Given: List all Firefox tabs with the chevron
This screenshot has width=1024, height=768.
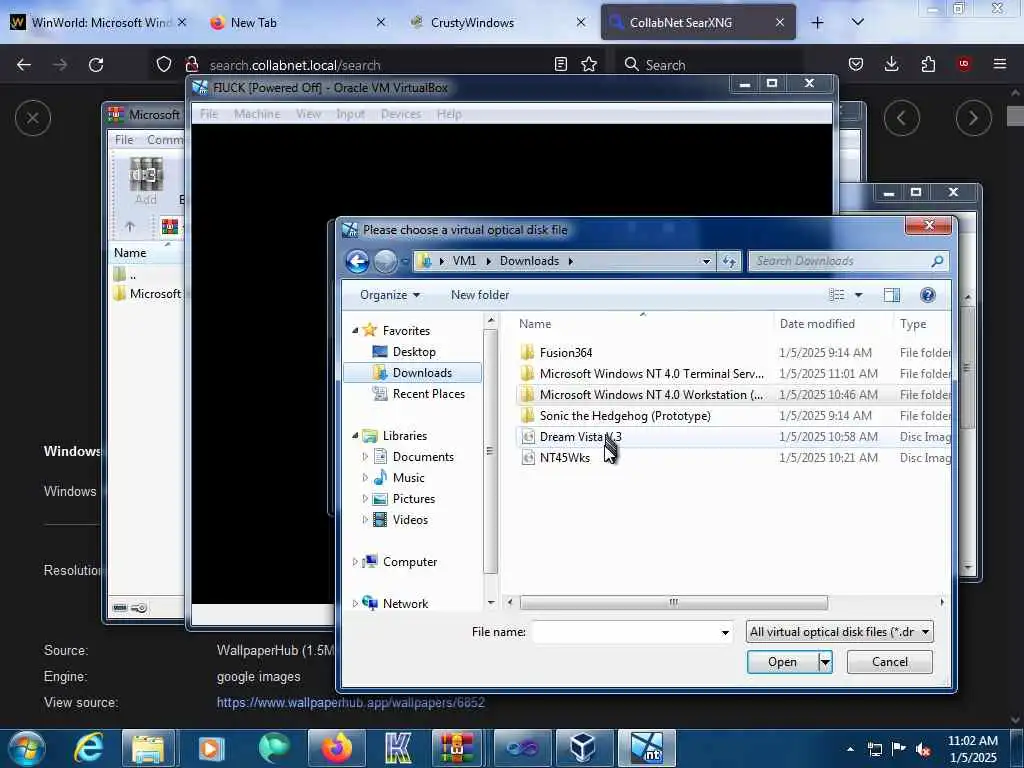Looking at the screenshot, I should pos(857,22).
